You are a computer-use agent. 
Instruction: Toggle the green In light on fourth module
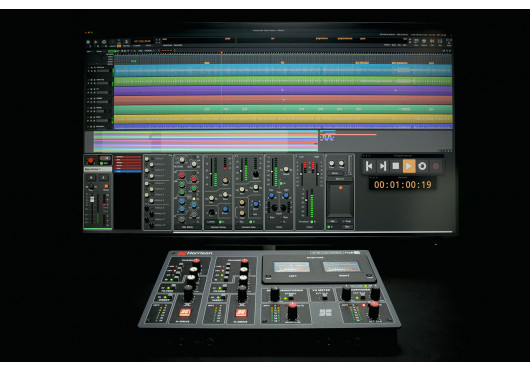point(250,222)
